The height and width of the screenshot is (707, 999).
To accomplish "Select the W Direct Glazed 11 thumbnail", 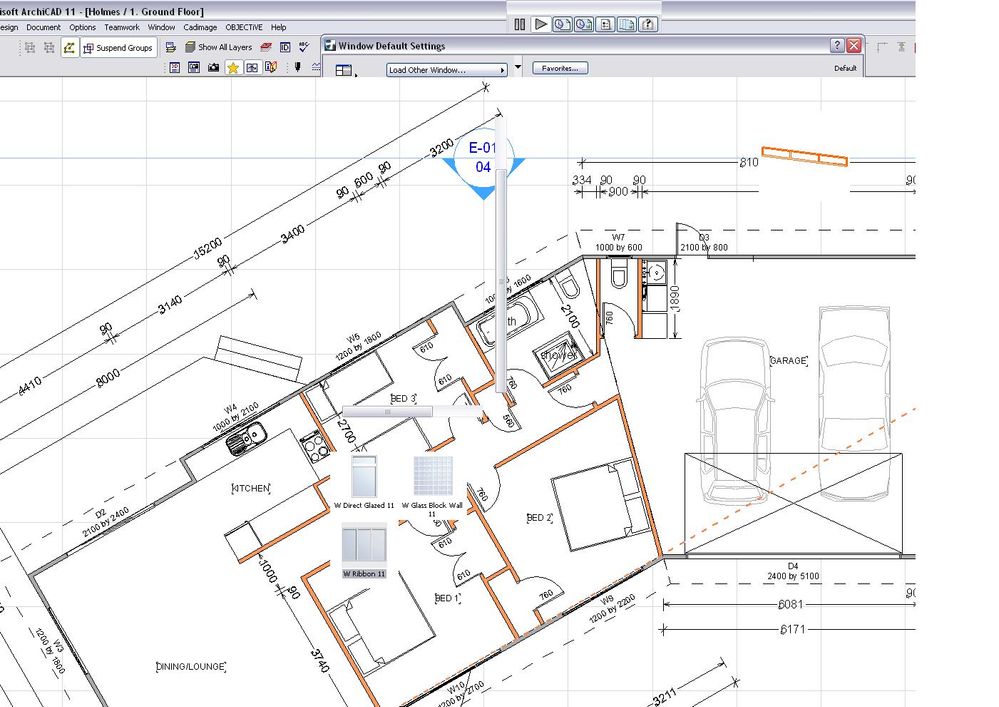I will tap(364, 482).
